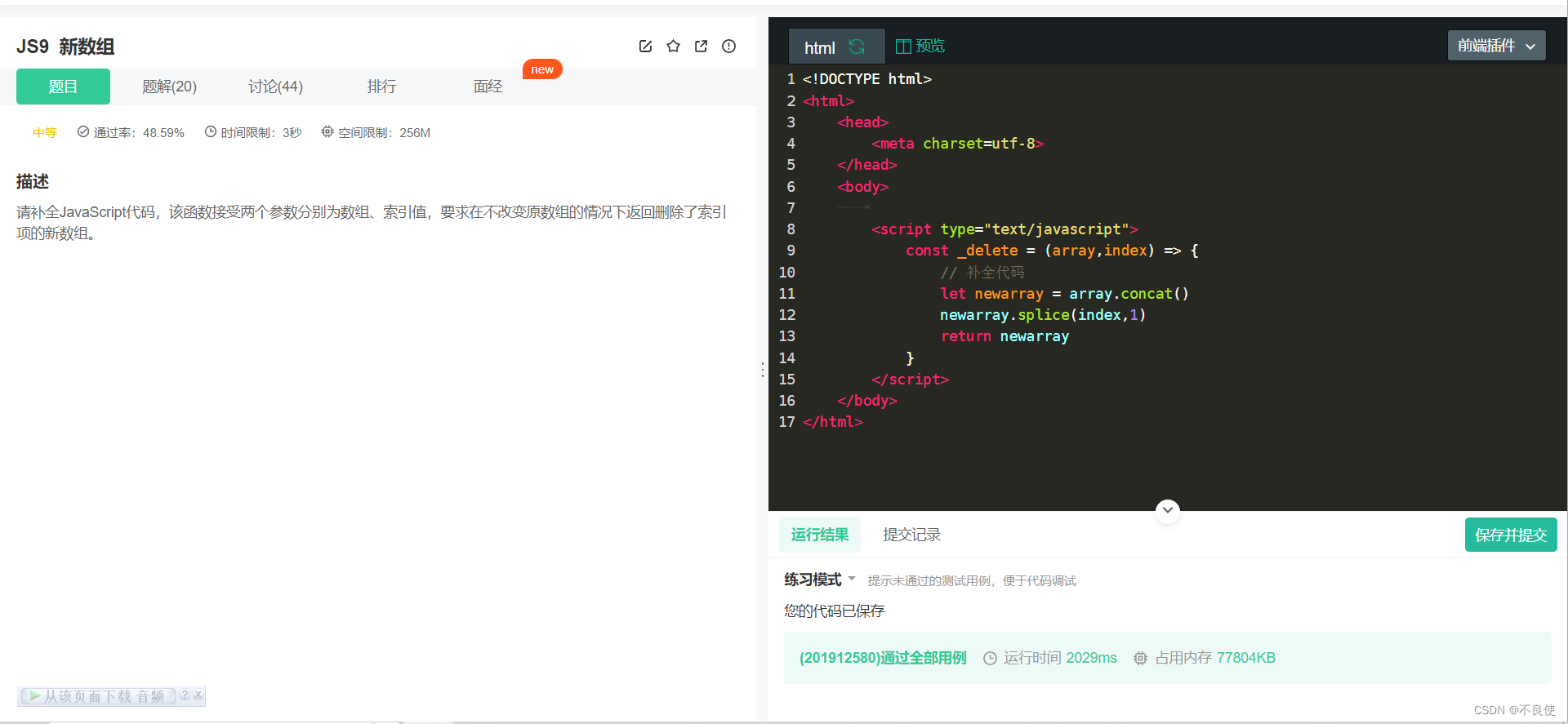Click the 保存并提交 button
Viewport: 1568px width, 724px height.
point(1511,535)
